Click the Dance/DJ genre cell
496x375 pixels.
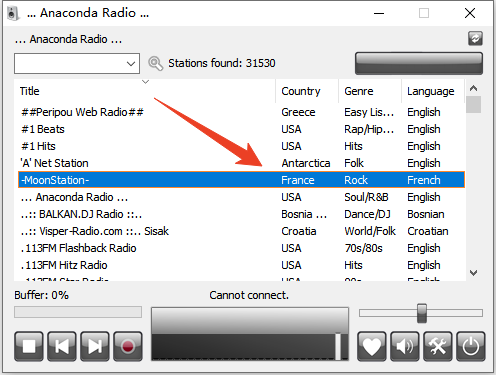(367, 214)
